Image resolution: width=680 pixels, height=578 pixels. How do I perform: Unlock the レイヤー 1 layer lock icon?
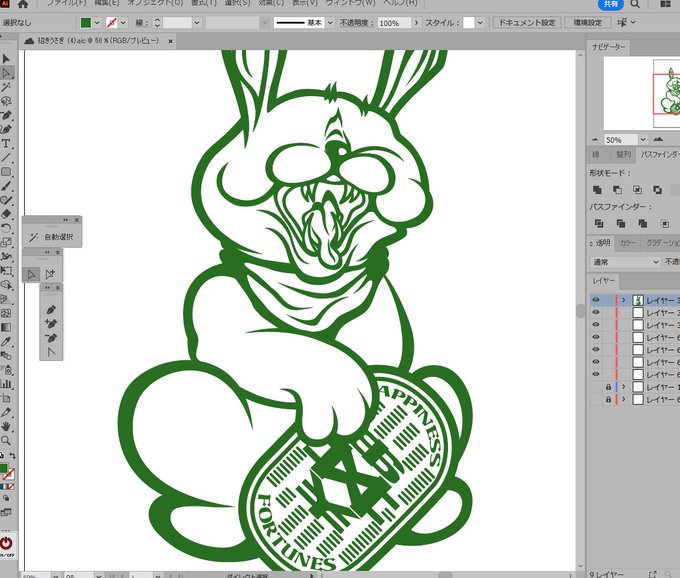tap(608, 387)
